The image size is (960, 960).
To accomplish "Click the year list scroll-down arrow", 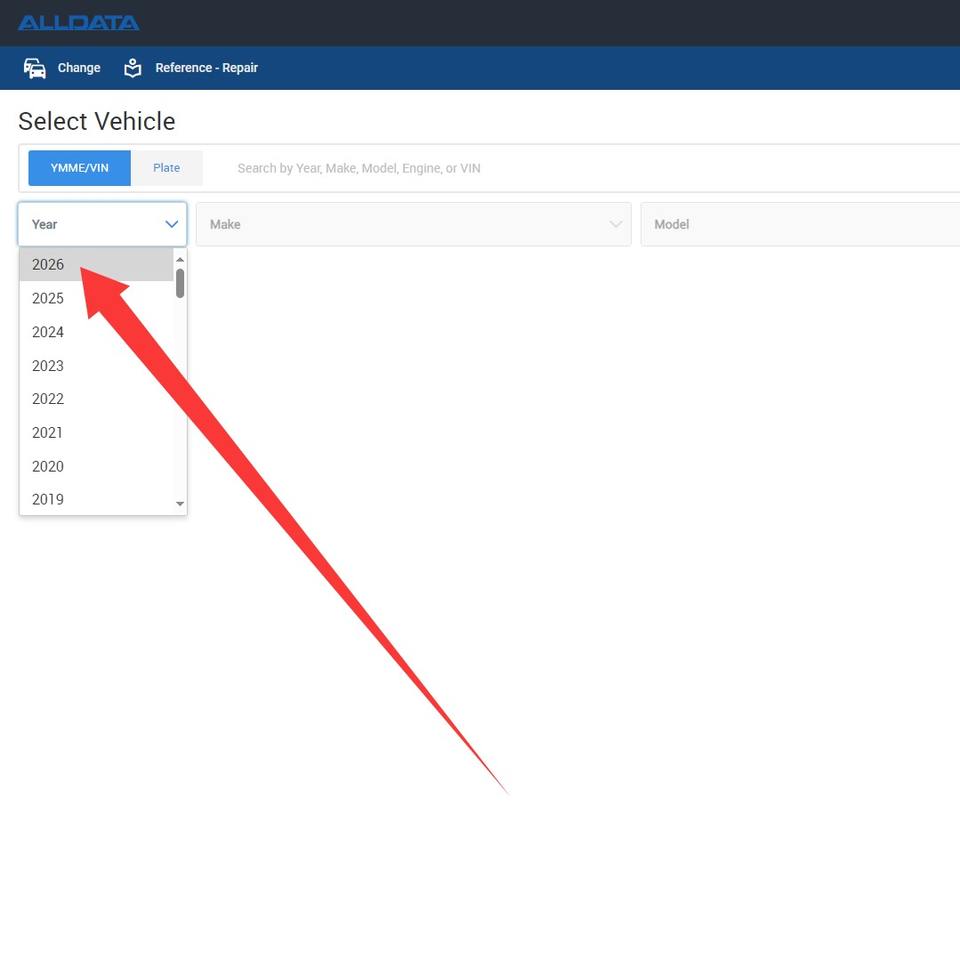I will pyautogui.click(x=180, y=503).
